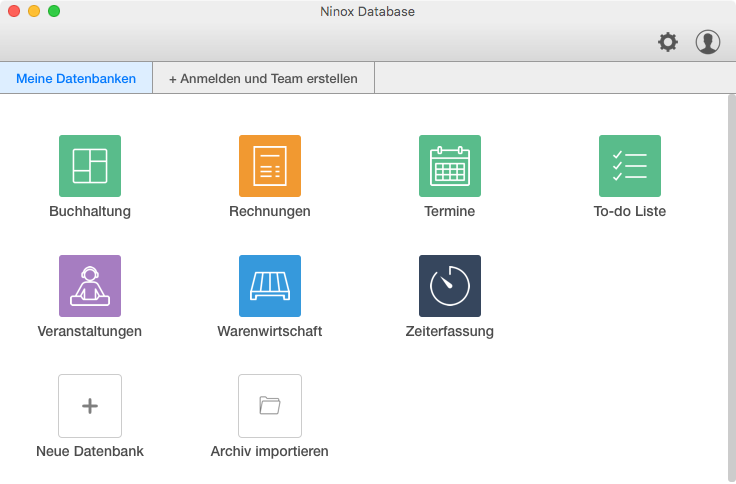Open the Termine calendar icon

coord(450,166)
